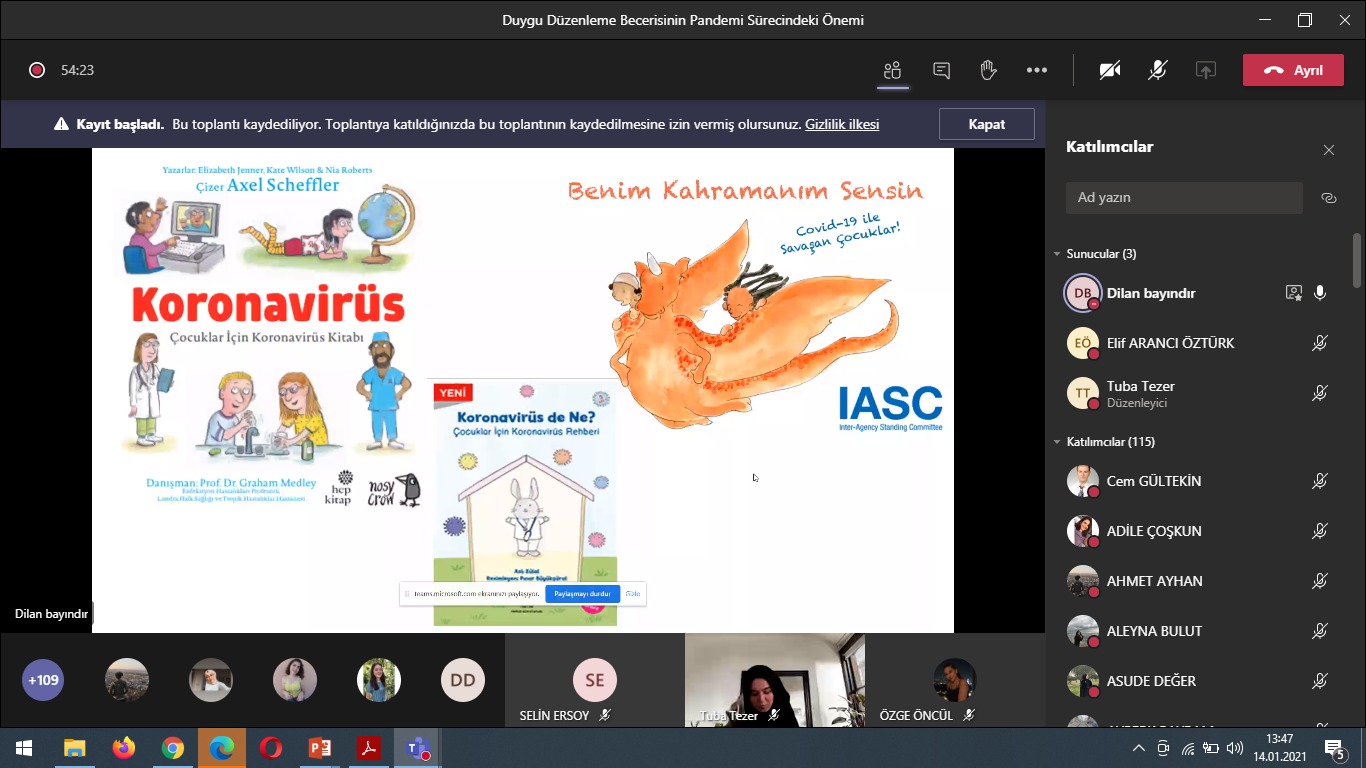Click the muted mic icon for ALEYNA BULUT
The image size is (1366, 768).
[x=1320, y=631]
